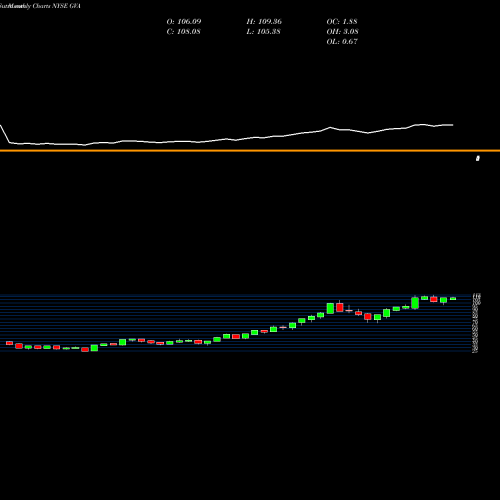Select the high price H: 109.36

click(264, 22)
